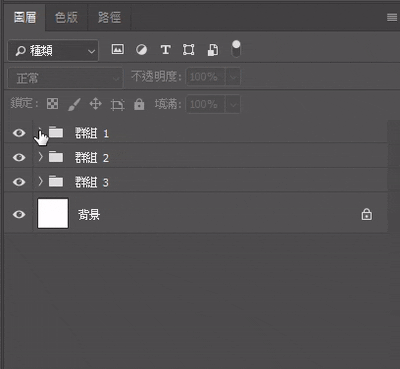Lock image pixels brush icon
Image resolution: width=400 pixels, height=369 pixels.
click(74, 104)
